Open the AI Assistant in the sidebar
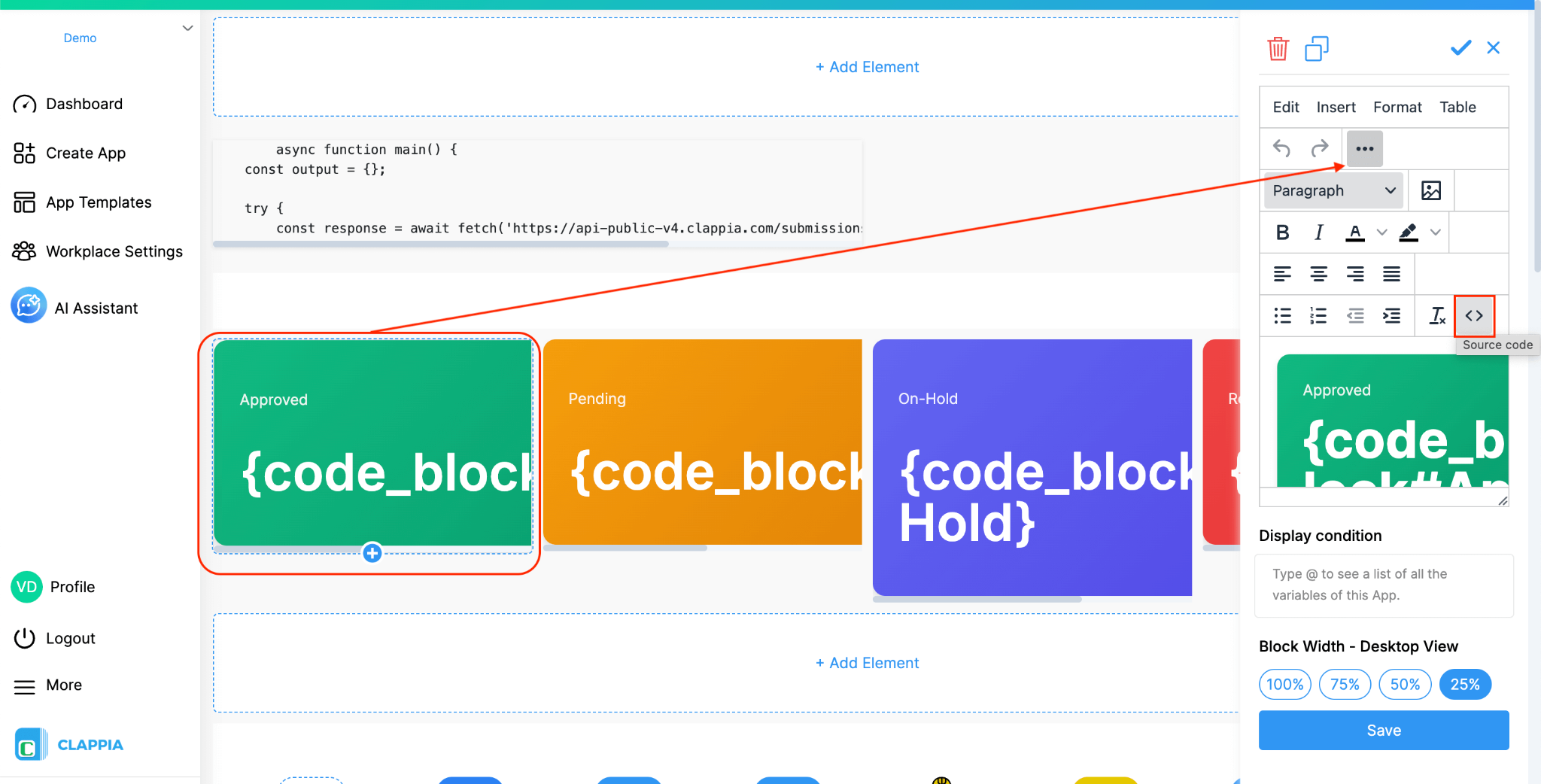This screenshot has height=784, width=1541. (96, 307)
